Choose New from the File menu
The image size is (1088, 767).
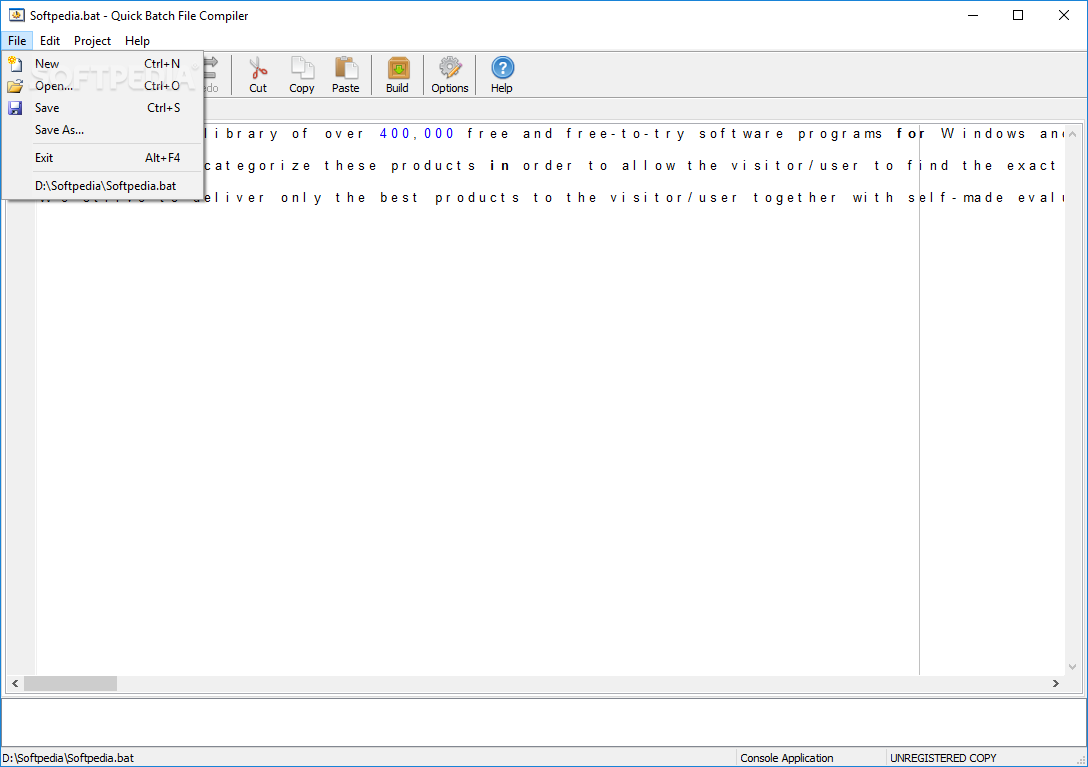tap(103, 64)
